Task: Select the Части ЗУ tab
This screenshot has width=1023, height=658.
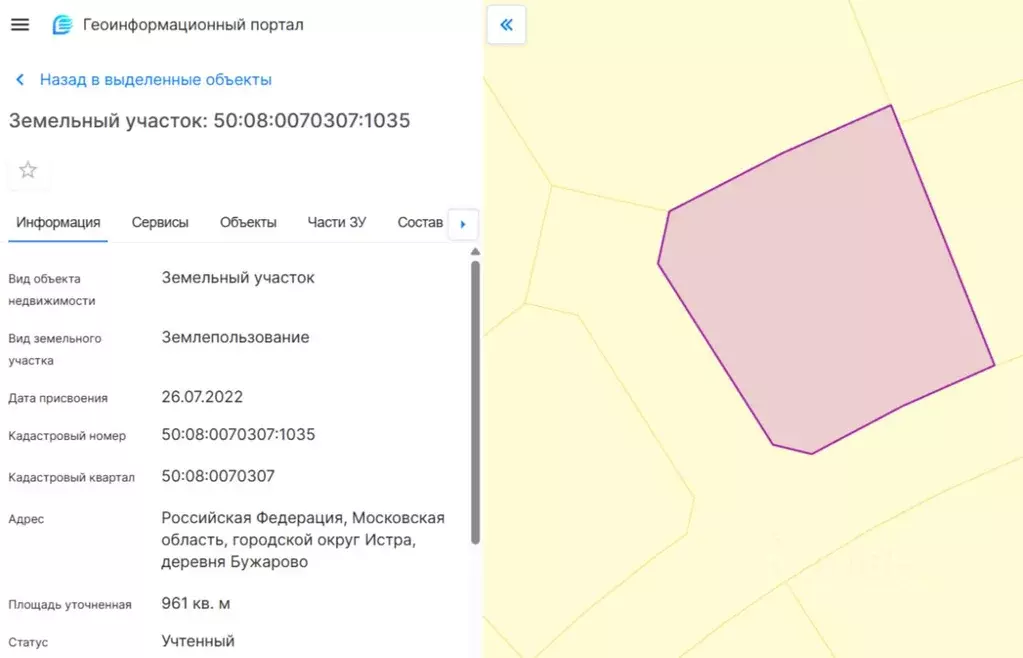Action: coord(336,222)
